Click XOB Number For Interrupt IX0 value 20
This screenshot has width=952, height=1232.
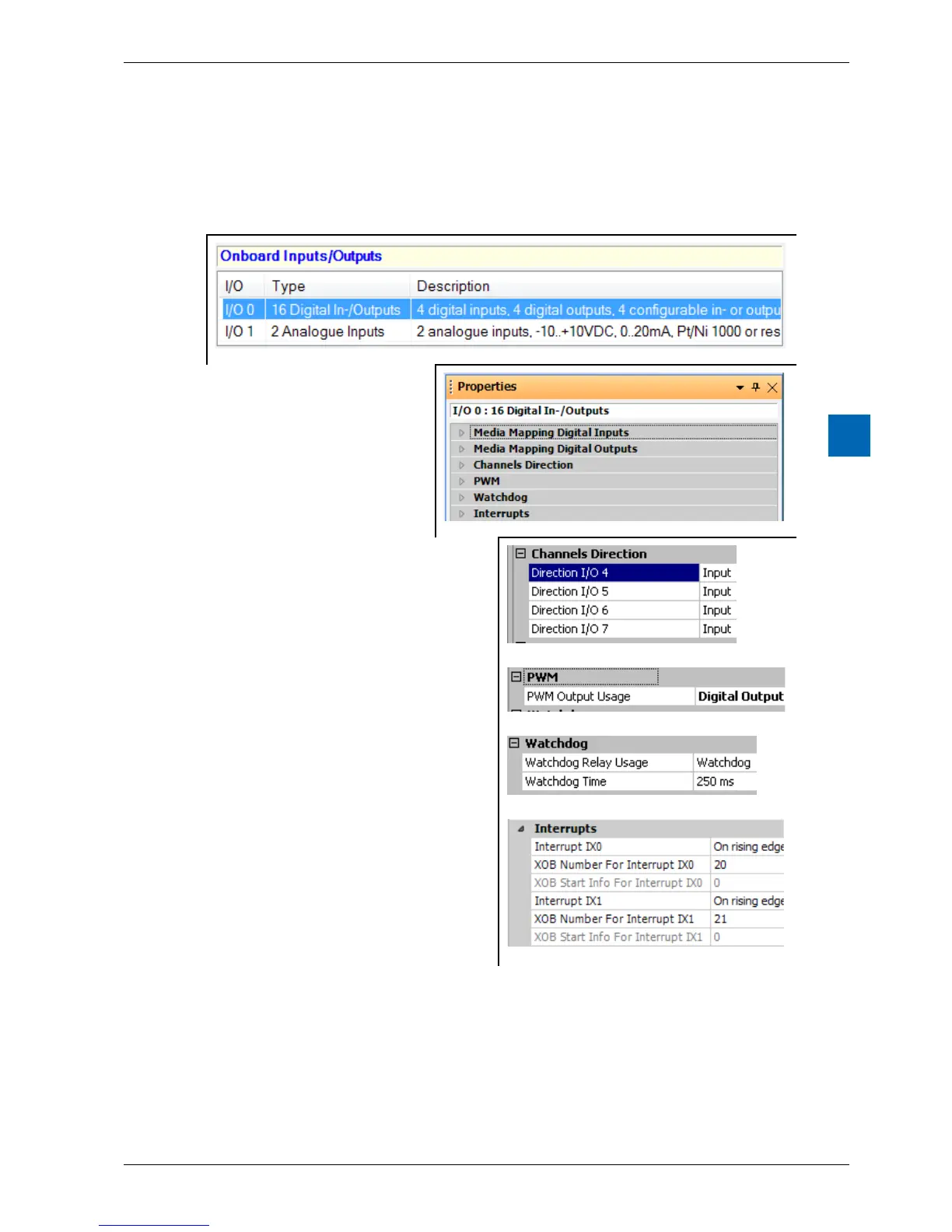coord(747,865)
